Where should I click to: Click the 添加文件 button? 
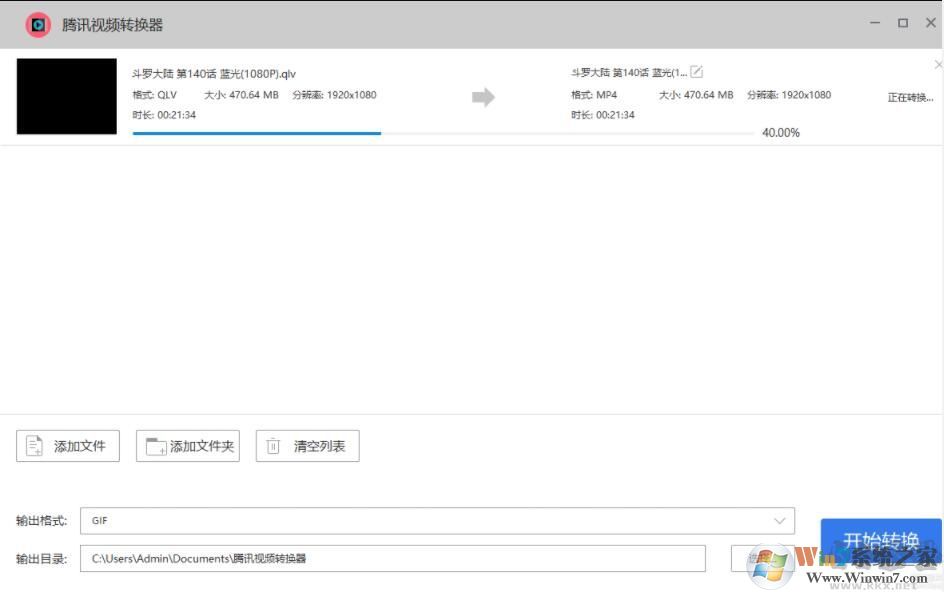tap(67, 446)
